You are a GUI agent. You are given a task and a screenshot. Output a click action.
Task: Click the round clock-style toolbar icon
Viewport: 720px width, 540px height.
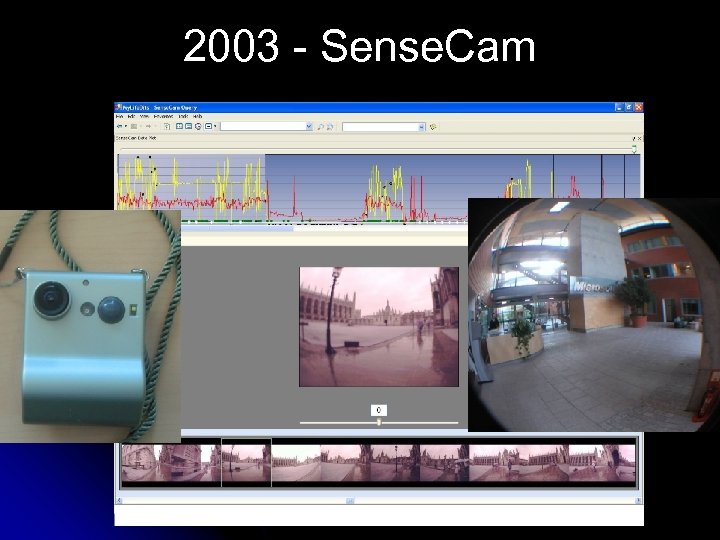tap(198, 126)
